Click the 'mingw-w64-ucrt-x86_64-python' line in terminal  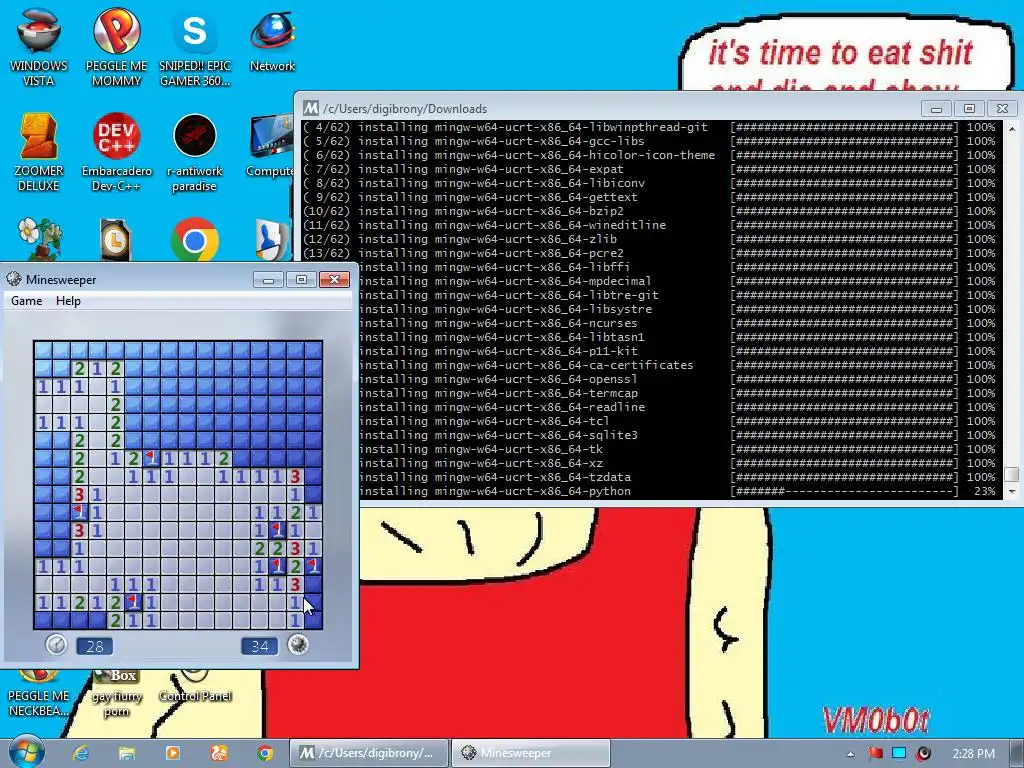(x=533, y=491)
